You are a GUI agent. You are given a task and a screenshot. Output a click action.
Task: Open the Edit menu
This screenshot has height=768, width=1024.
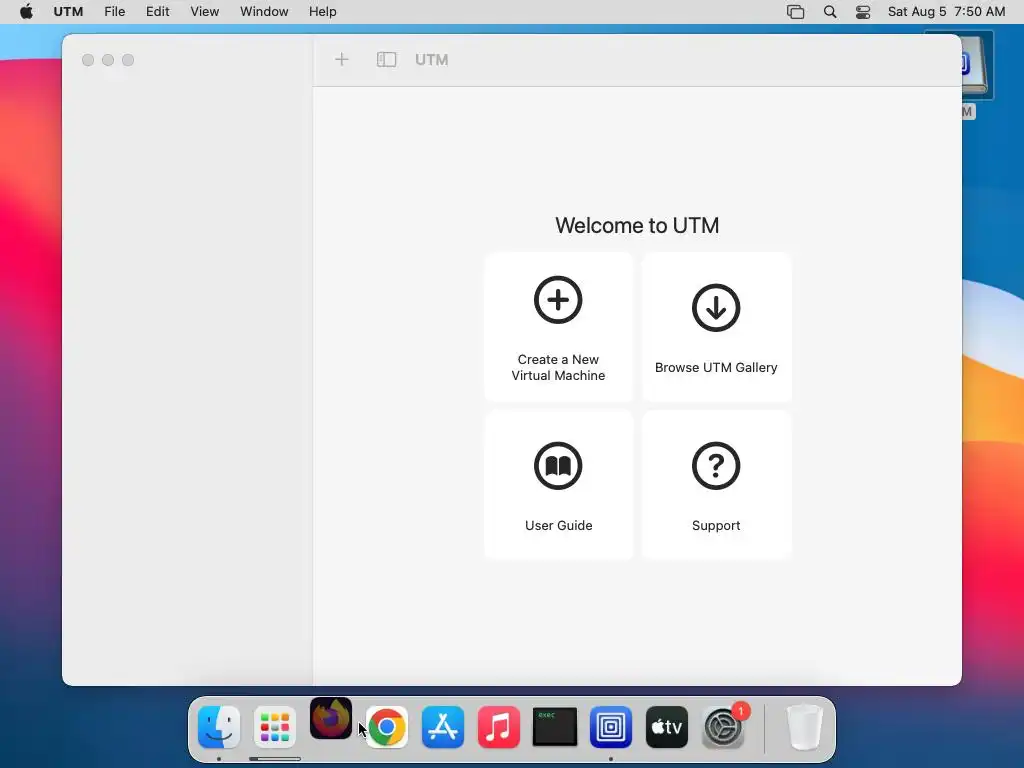pos(157,12)
